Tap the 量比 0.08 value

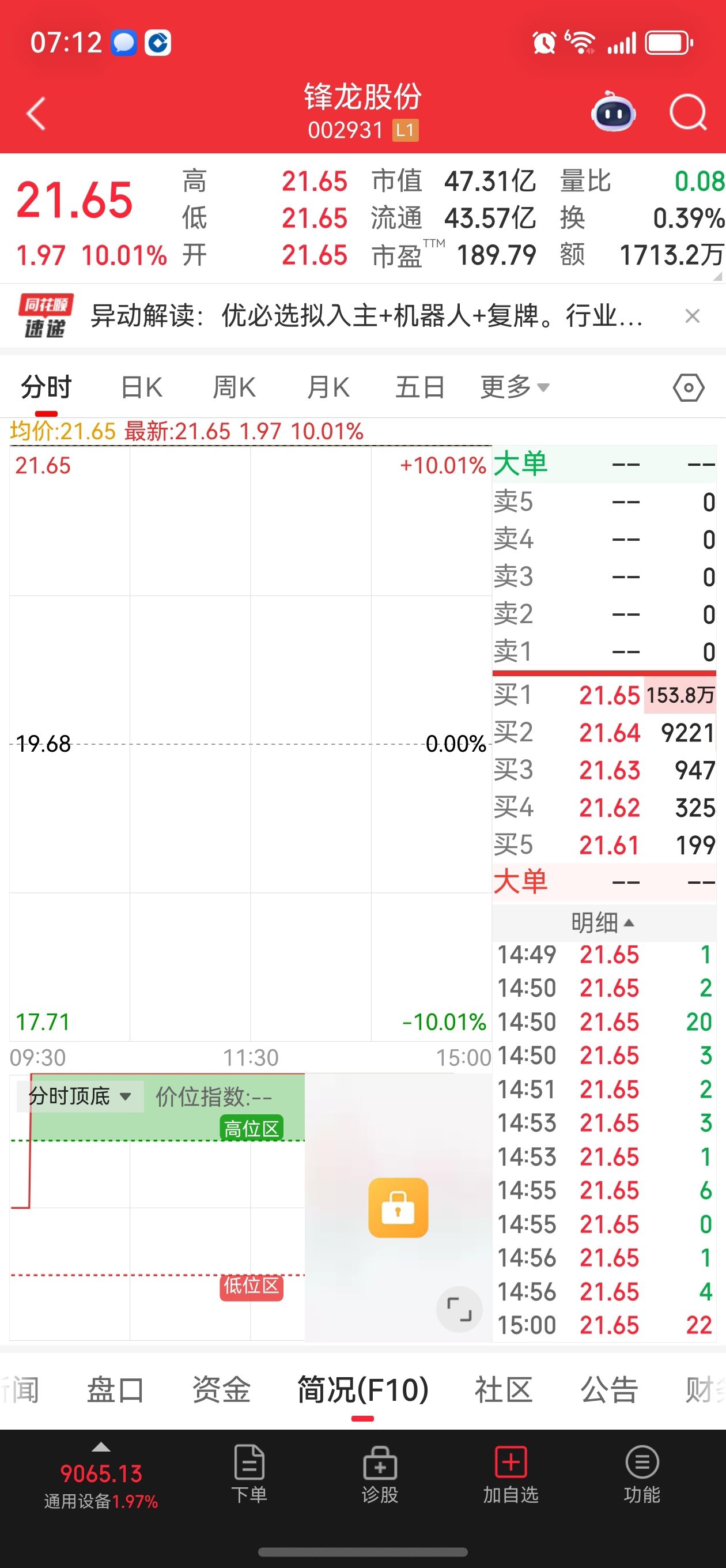(699, 181)
